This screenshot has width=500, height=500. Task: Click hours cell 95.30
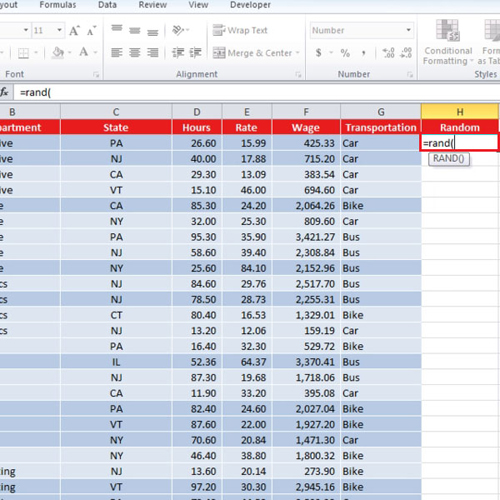pyautogui.click(x=197, y=237)
